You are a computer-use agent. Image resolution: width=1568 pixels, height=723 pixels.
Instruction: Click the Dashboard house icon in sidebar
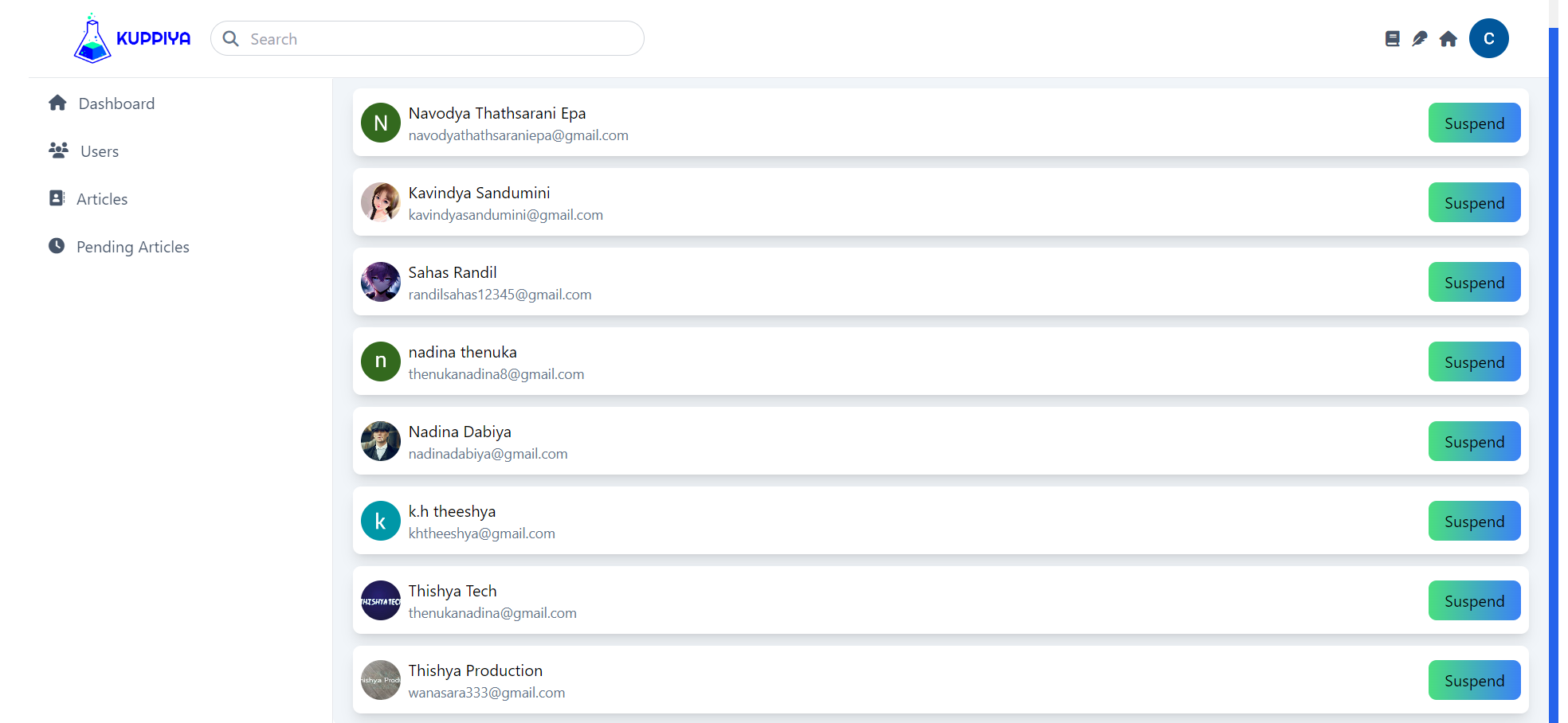[x=57, y=104]
